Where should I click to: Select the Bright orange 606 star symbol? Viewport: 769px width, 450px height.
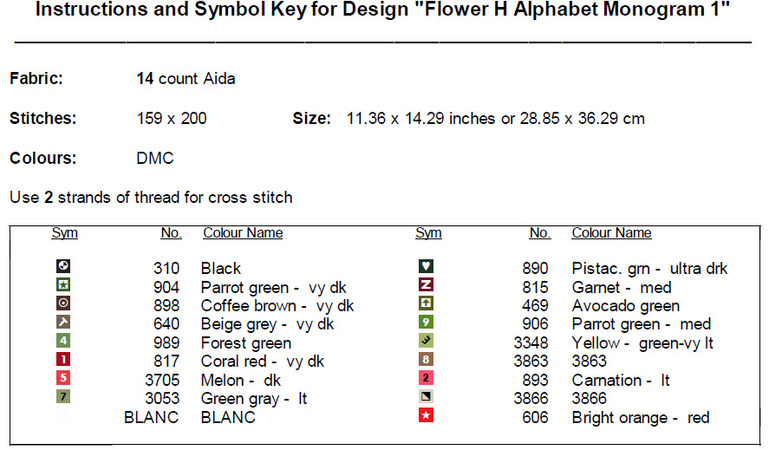coord(425,416)
